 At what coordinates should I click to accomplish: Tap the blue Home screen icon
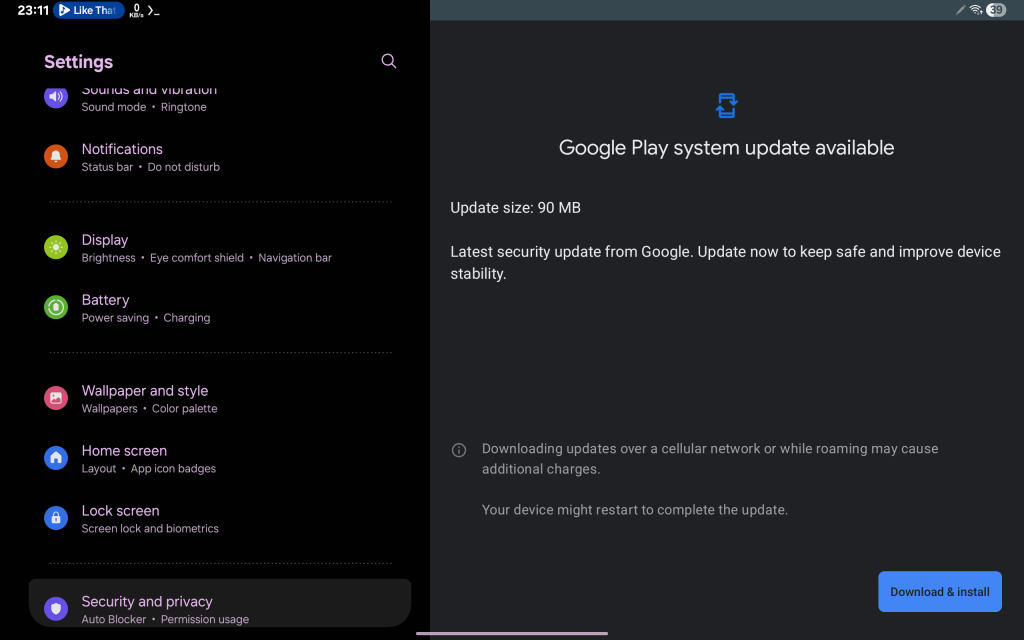56,458
